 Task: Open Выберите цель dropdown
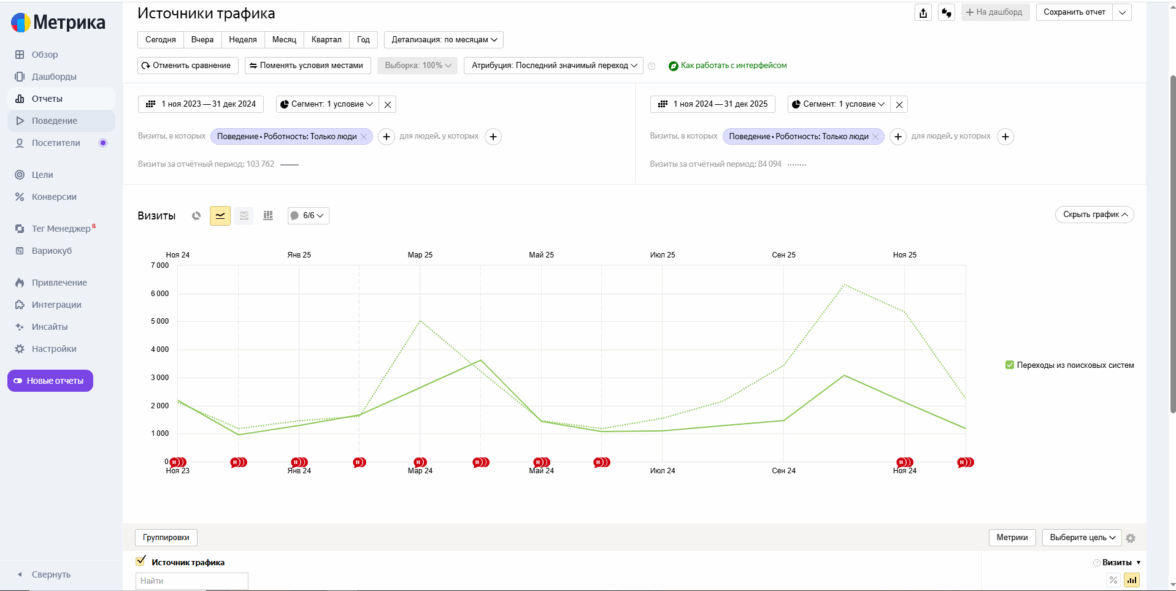1081,538
